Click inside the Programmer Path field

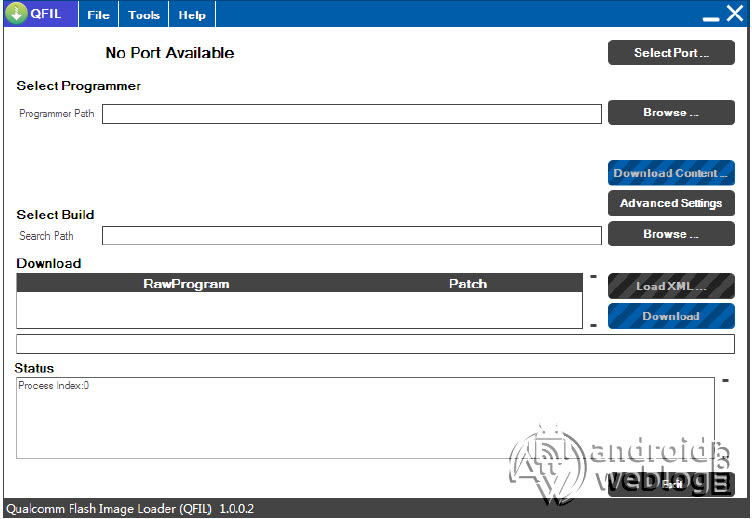(x=351, y=114)
